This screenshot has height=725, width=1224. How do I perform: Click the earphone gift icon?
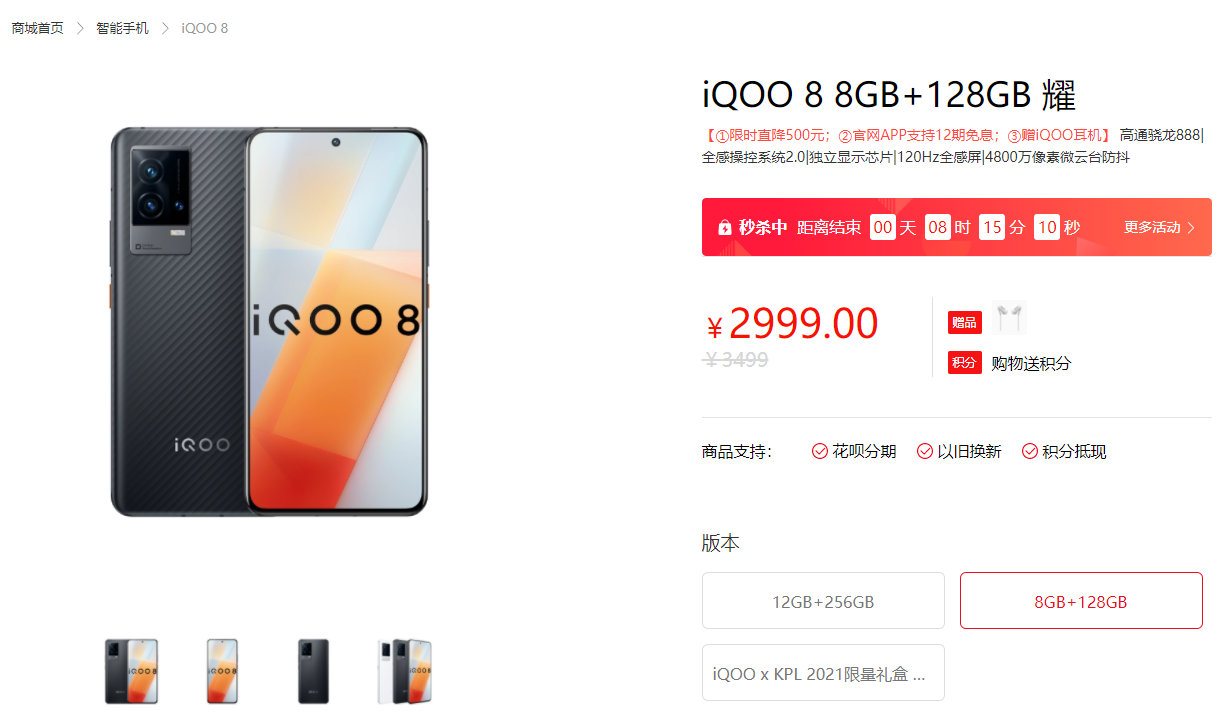pyautogui.click(x=1010, y=319)
